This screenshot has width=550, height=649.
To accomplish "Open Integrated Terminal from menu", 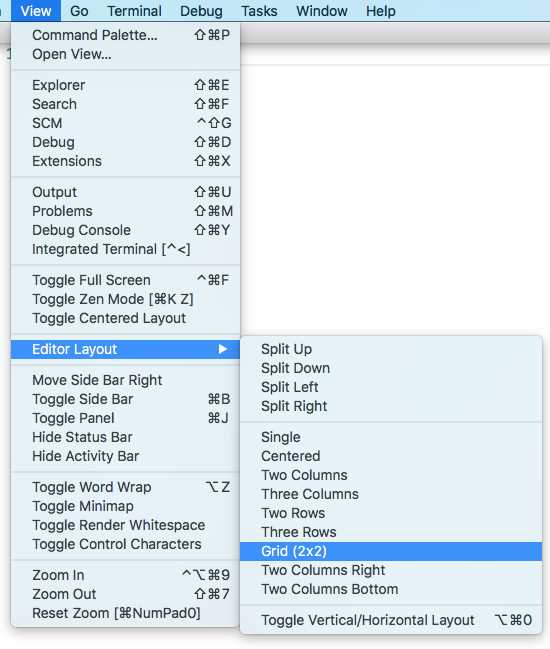I will [125, 249].
